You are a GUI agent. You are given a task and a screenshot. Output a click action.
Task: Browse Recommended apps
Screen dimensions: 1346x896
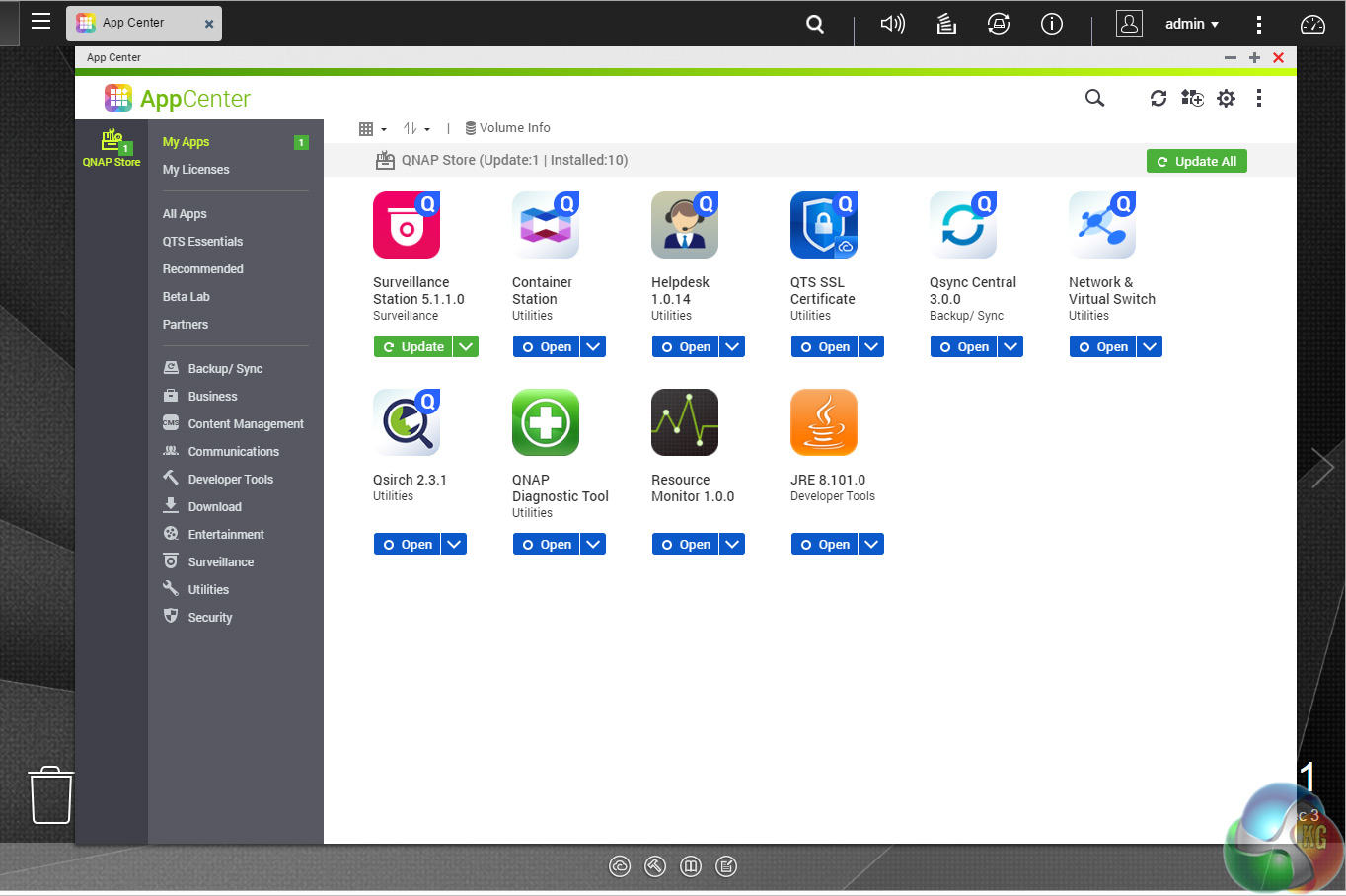[202, 269]
